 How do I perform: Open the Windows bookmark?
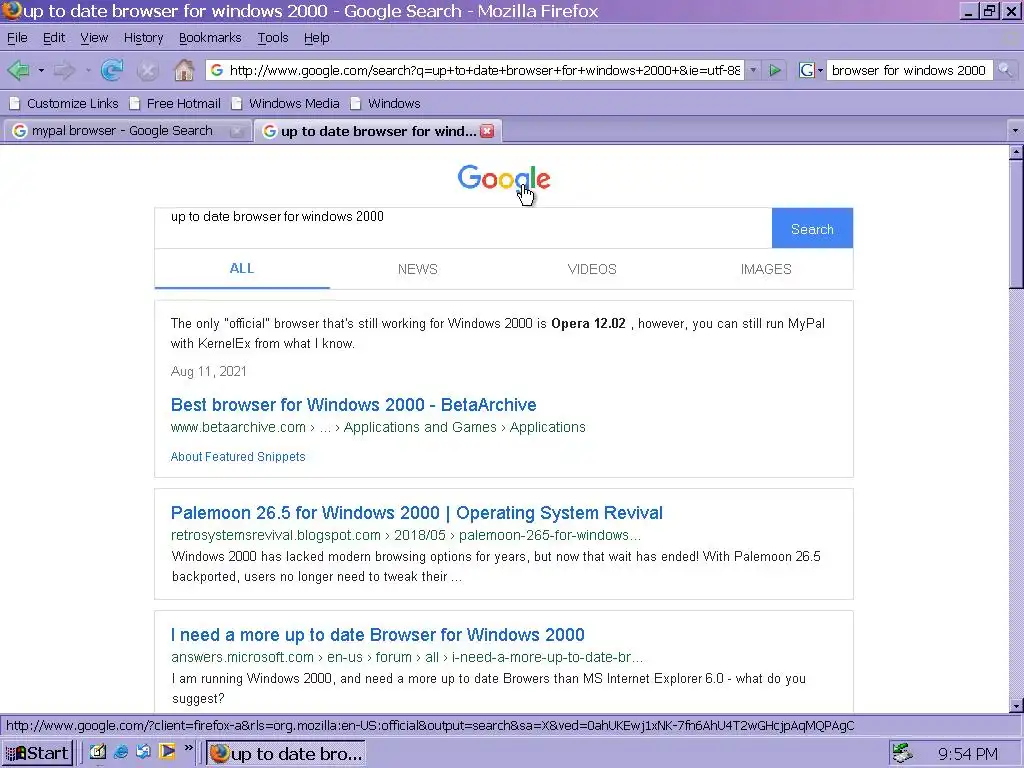[385, 103]
